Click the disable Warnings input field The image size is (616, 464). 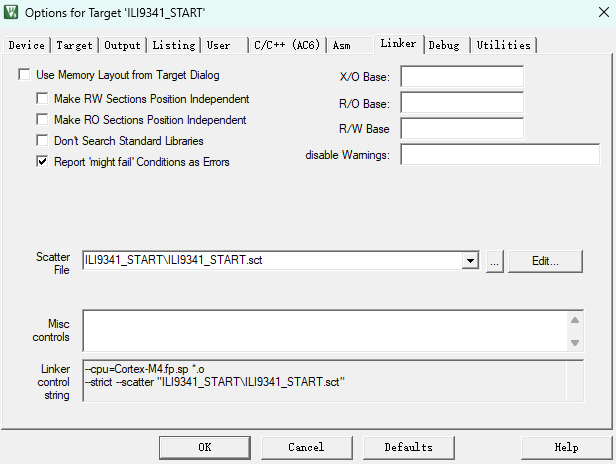(500, 154)
